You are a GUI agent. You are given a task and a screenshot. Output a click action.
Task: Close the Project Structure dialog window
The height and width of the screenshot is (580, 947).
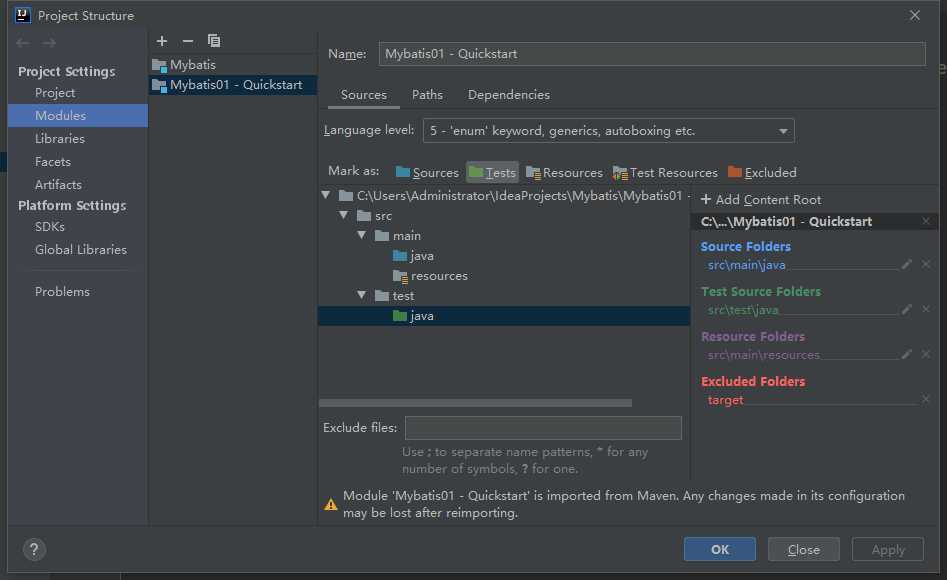click(915, 15)
